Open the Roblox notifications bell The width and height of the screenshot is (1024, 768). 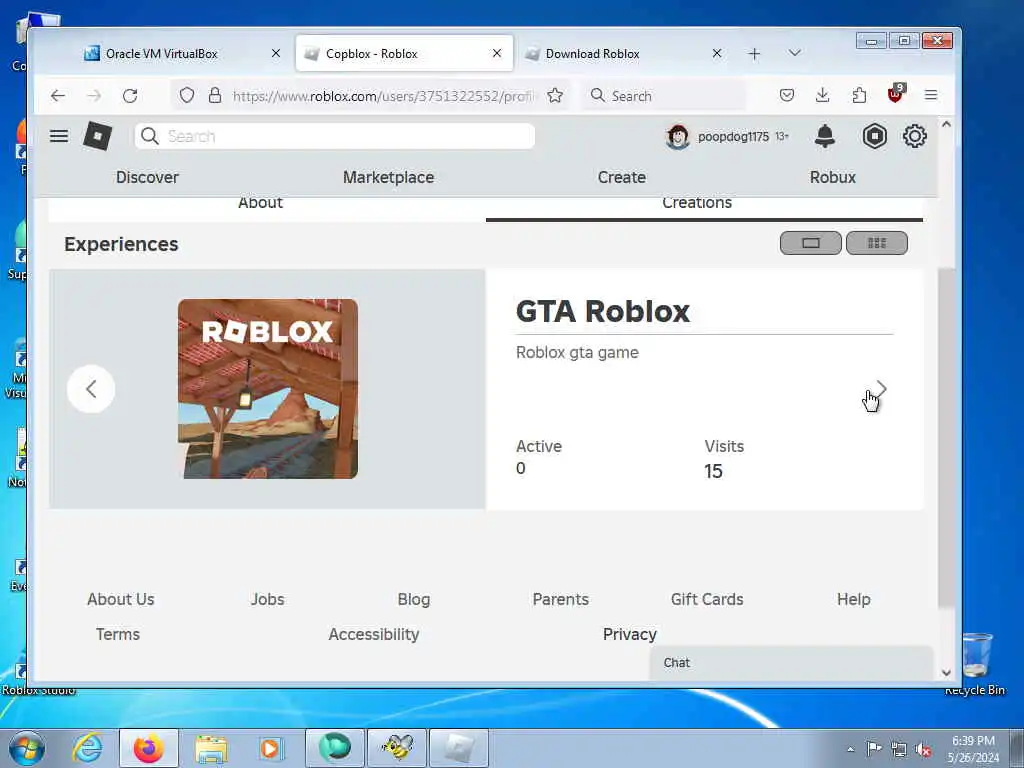point(825,136)
